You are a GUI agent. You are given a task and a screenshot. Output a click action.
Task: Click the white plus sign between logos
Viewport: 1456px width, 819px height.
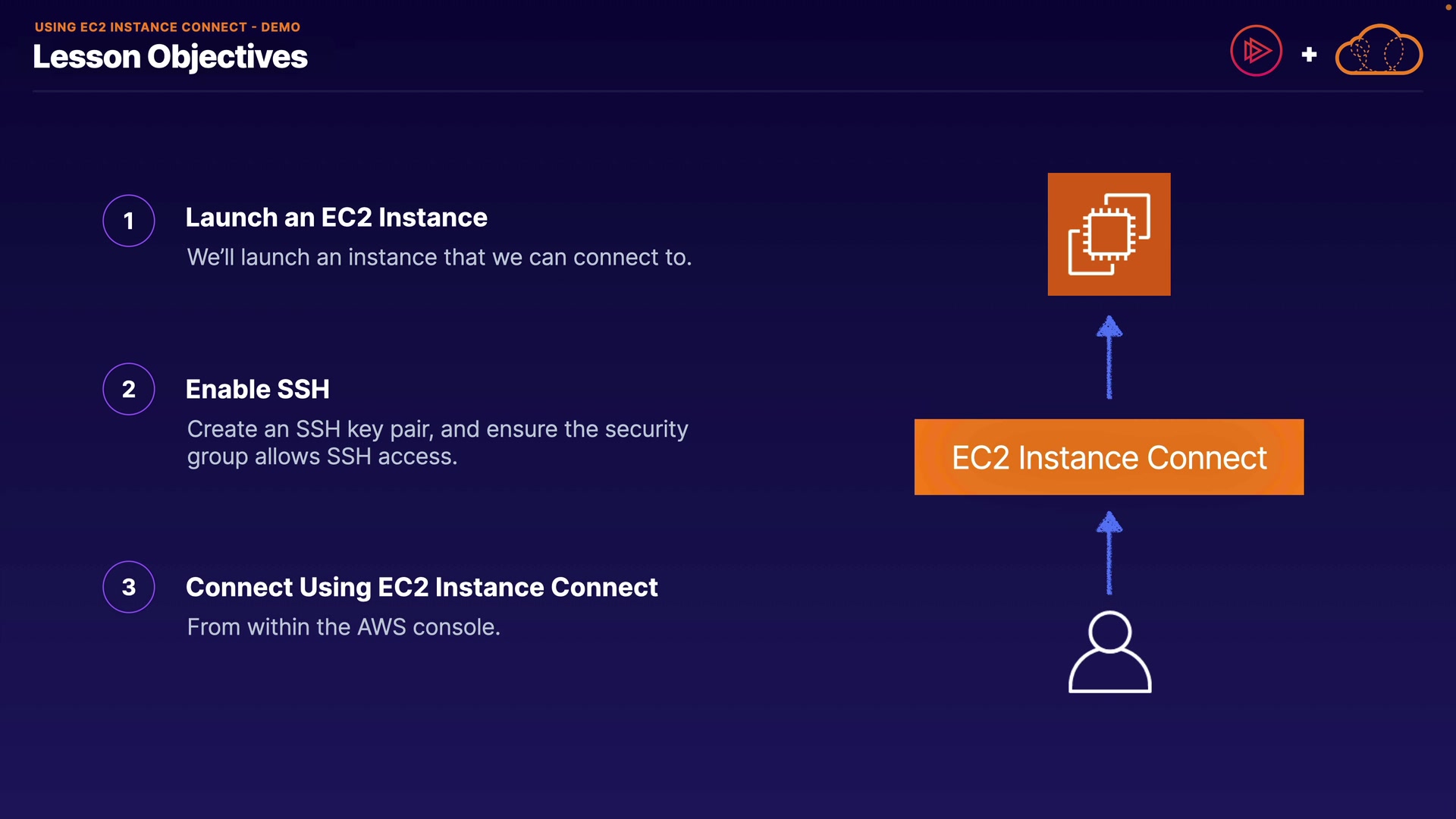[x=1309, y=55]
